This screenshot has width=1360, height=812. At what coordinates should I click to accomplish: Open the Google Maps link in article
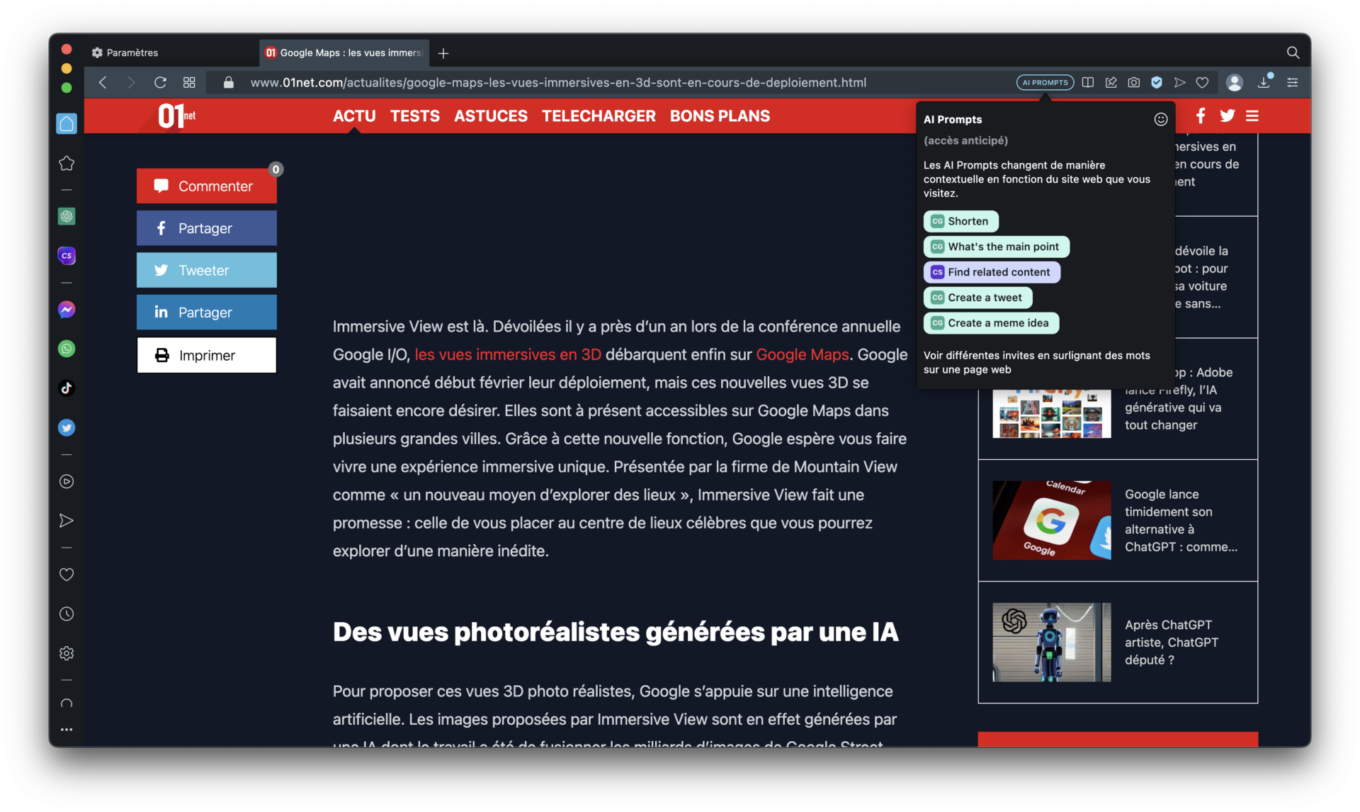click(x=802, y=354)
